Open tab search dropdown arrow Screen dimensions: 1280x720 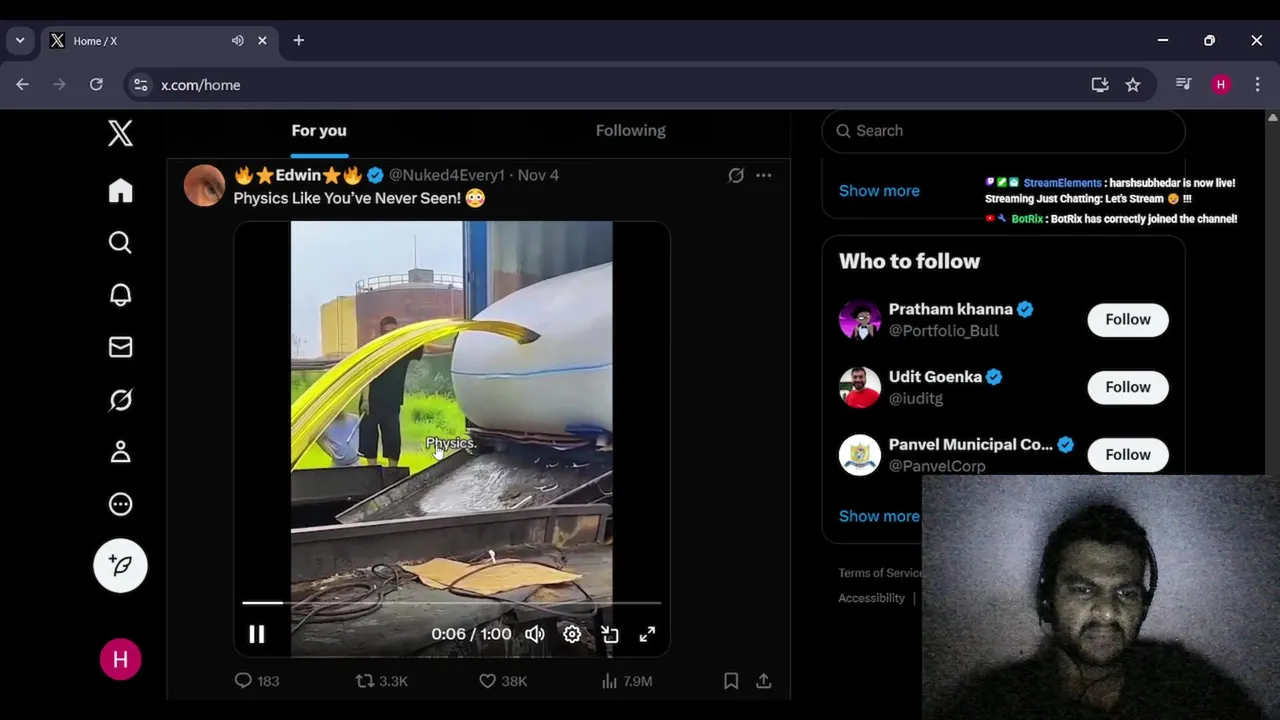coord(19,41)
